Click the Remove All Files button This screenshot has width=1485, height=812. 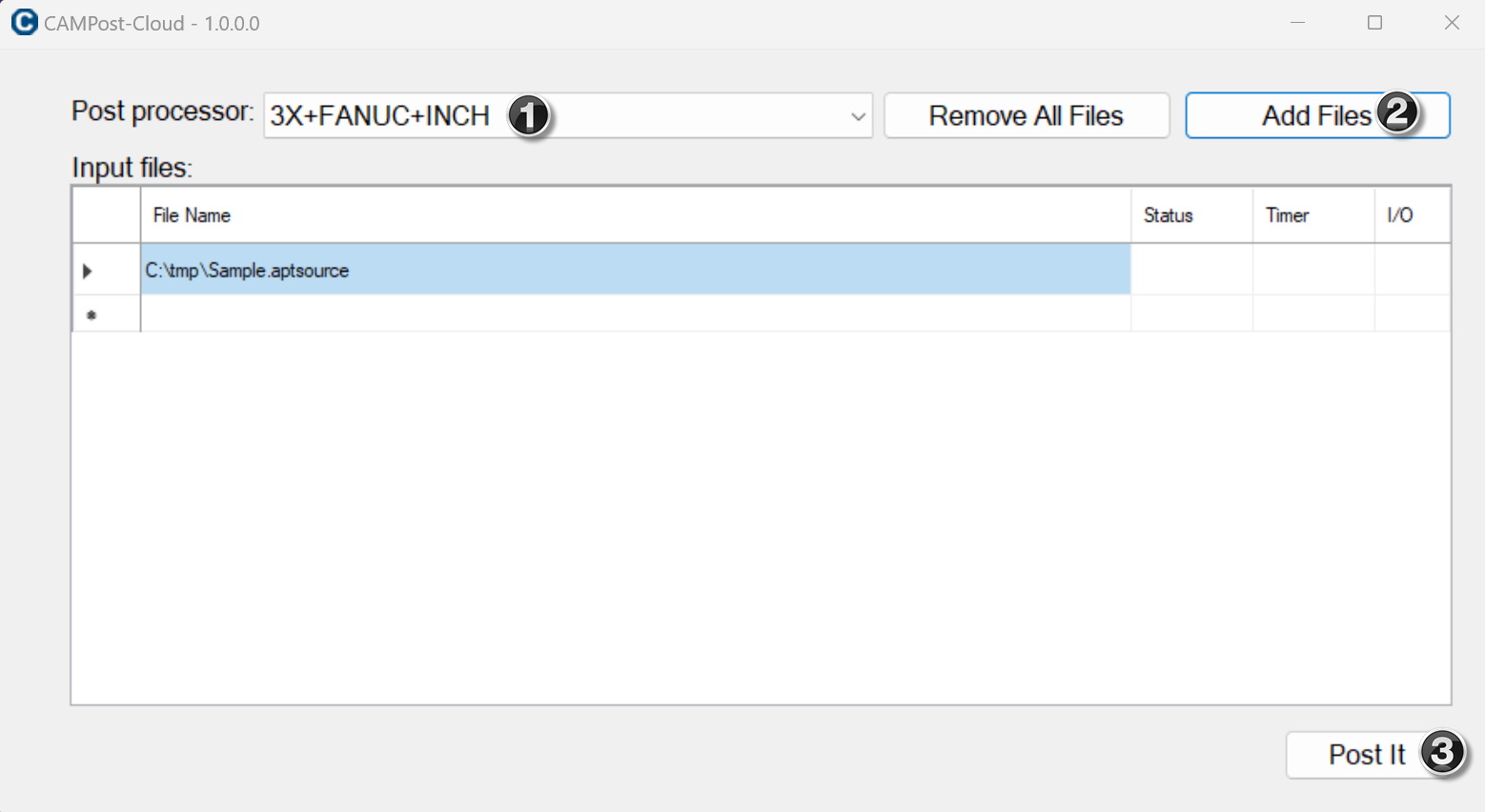[x=1027, y=115]
